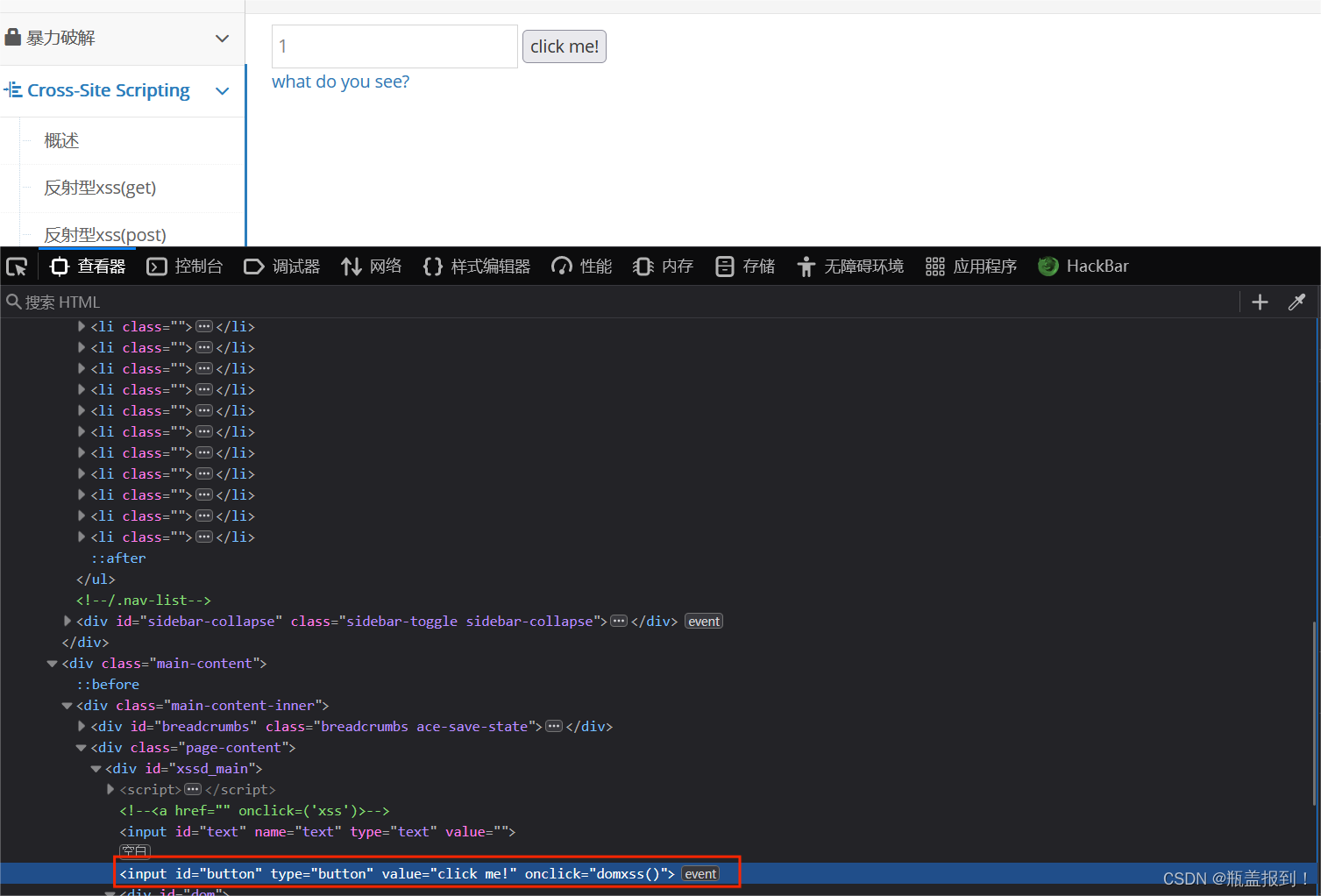Viewport: 1321px width, 896px height.
Task: Expand the div#breadcrumbs tree node triangle
Action: (x=81, y=726)
